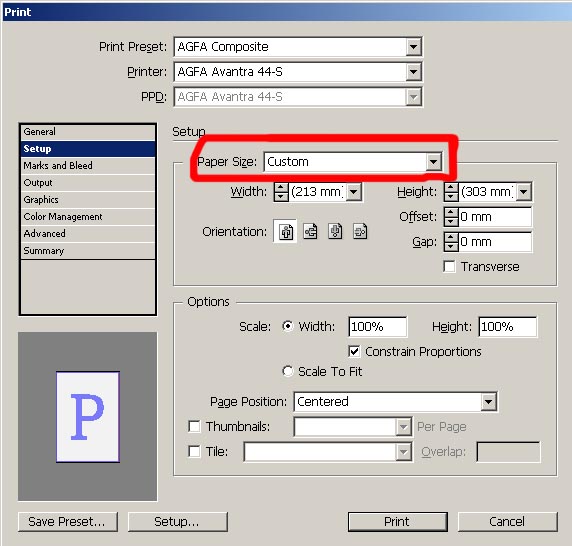This screenshot has height=546, width=572.
Task: Select portrait orientation icon
Action: (x=286, y=231)
